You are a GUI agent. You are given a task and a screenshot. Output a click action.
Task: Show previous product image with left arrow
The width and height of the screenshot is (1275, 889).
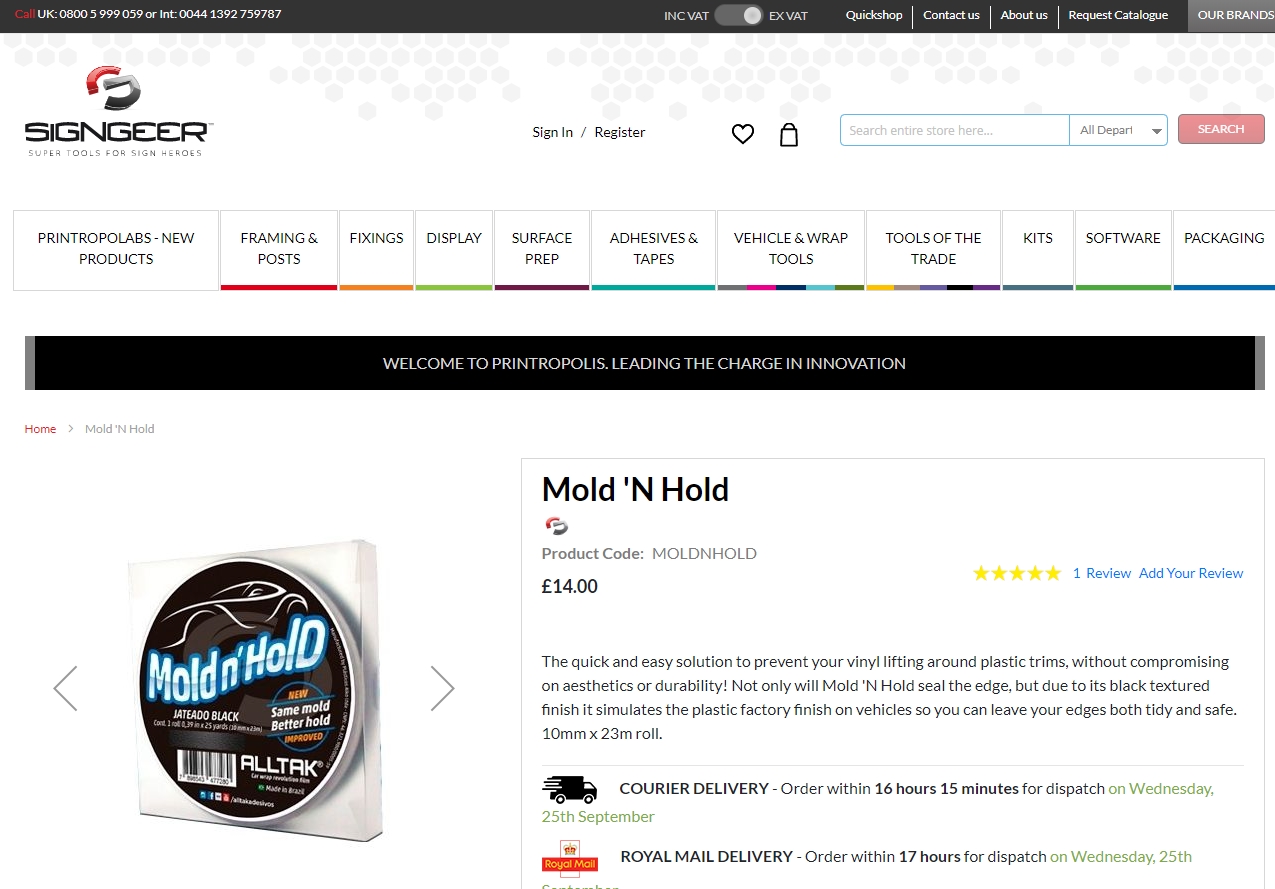tap(65, 688)
